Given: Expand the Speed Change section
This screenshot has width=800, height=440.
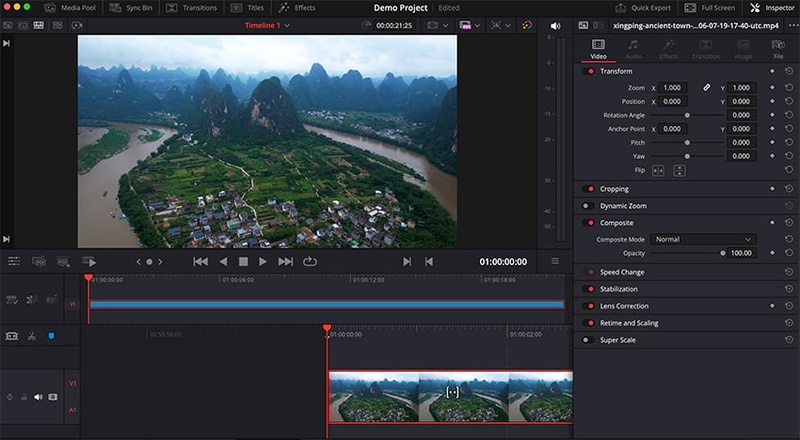Looking at the screenshot, I should 622,272.
